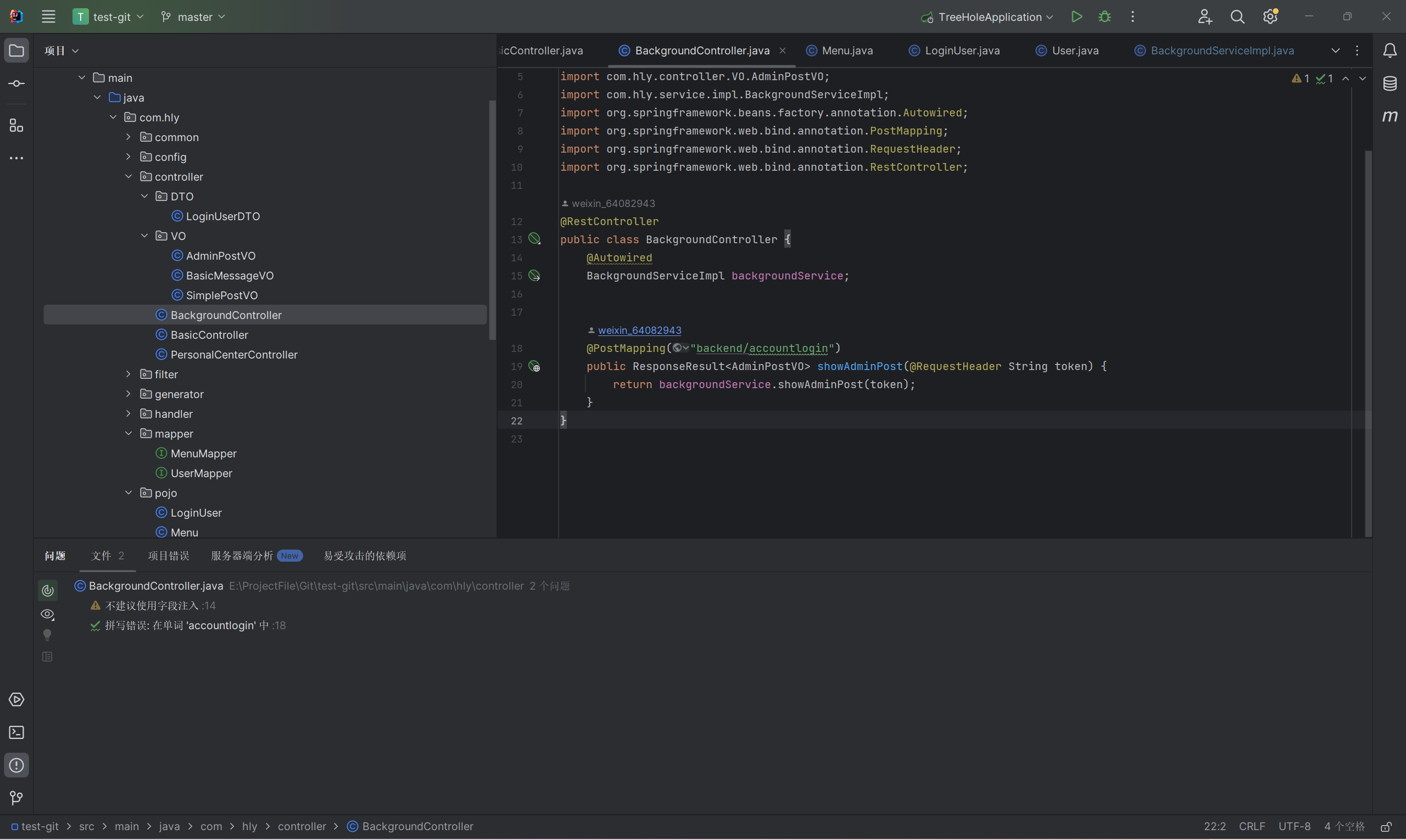Expand the config package

(129, 157)
